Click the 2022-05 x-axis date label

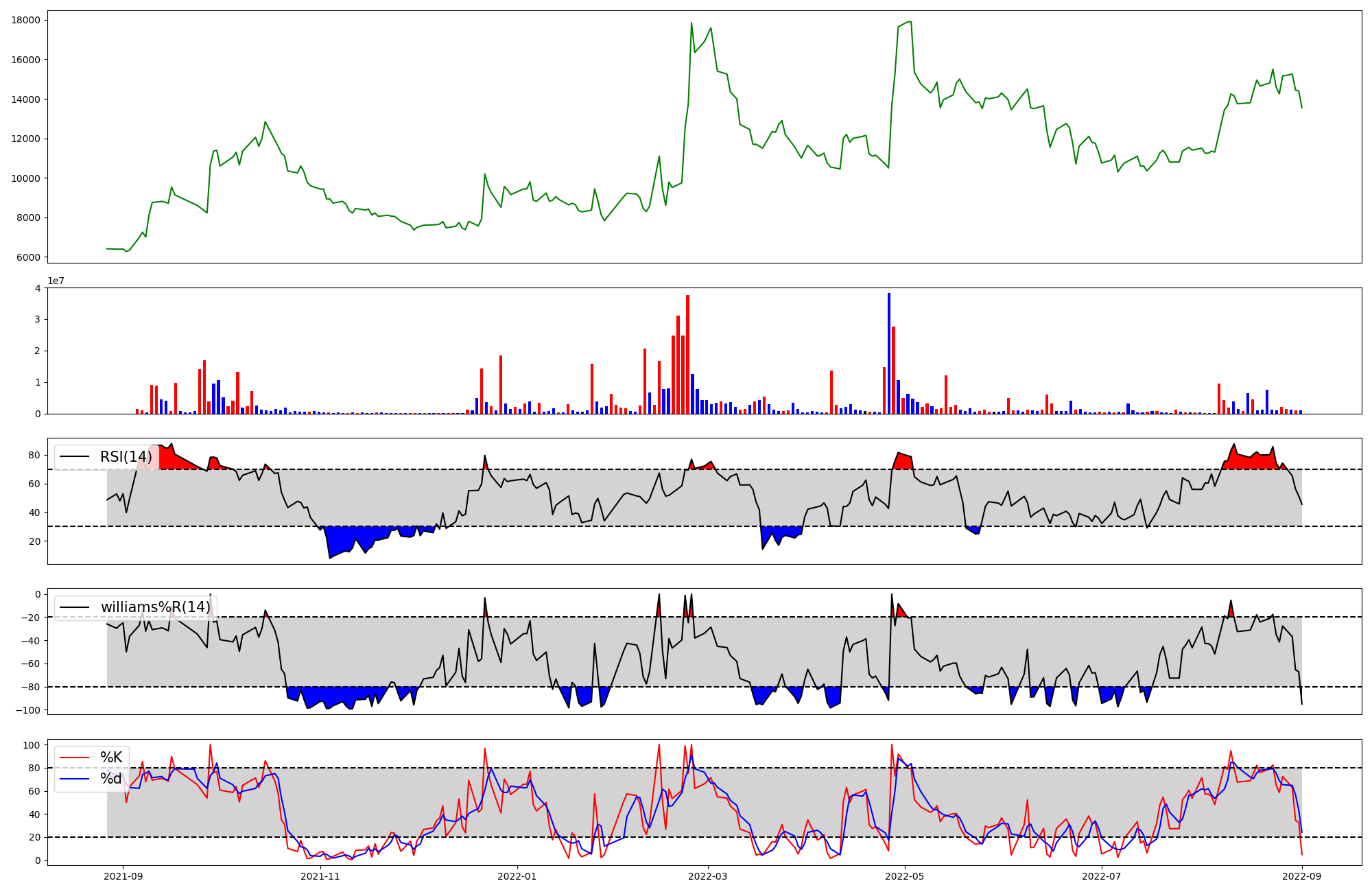[904, 876]
